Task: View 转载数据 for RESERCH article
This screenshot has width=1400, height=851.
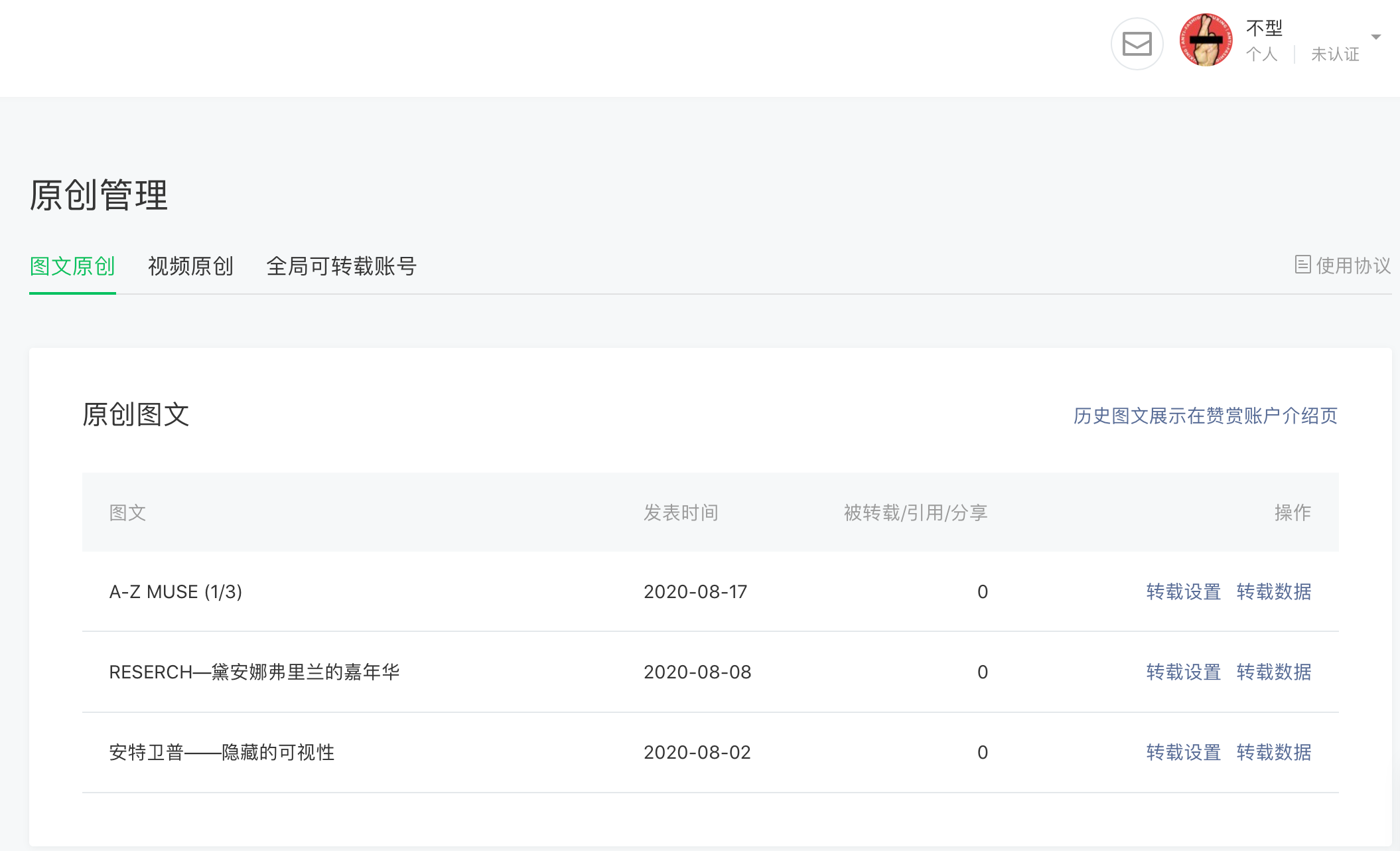Action: point(1273,672)
